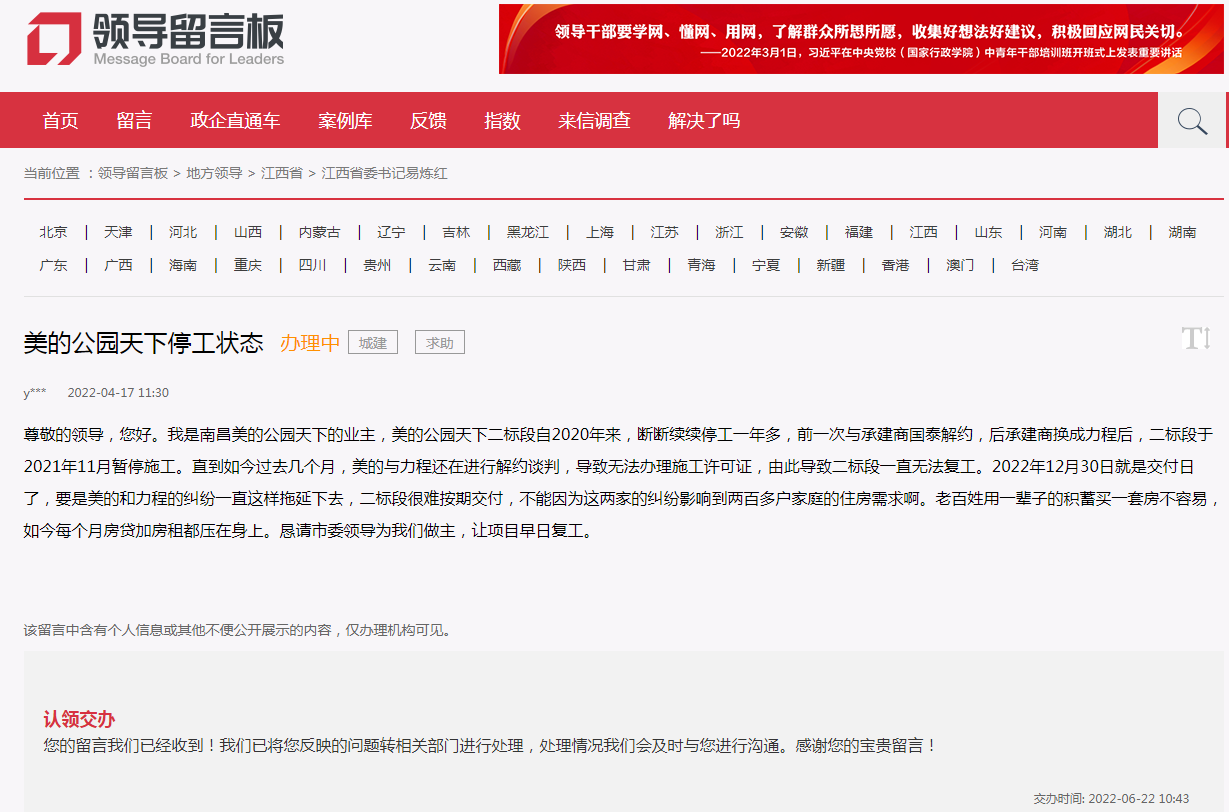
Task: Select 北京 from province list
Action: coord(54,232)
